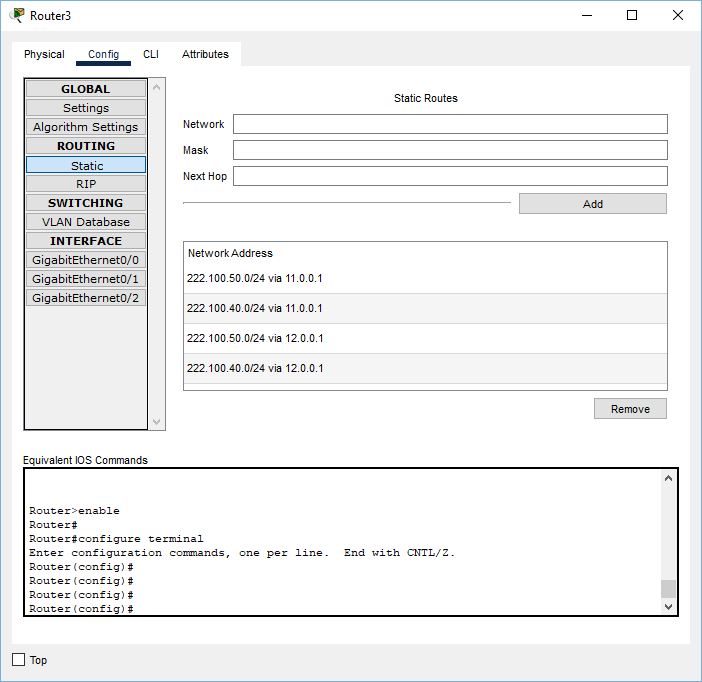Open VLAN Database settings

click(86, 222)
